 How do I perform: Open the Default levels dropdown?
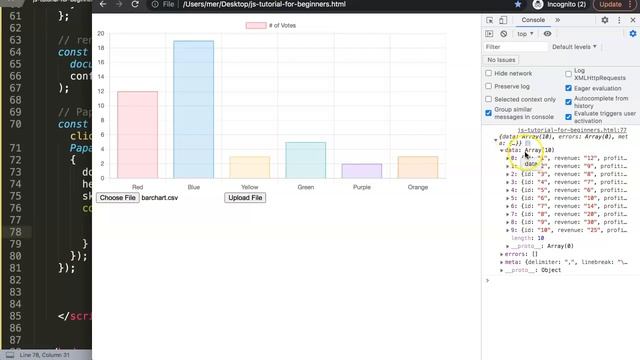tap(574, 47)
